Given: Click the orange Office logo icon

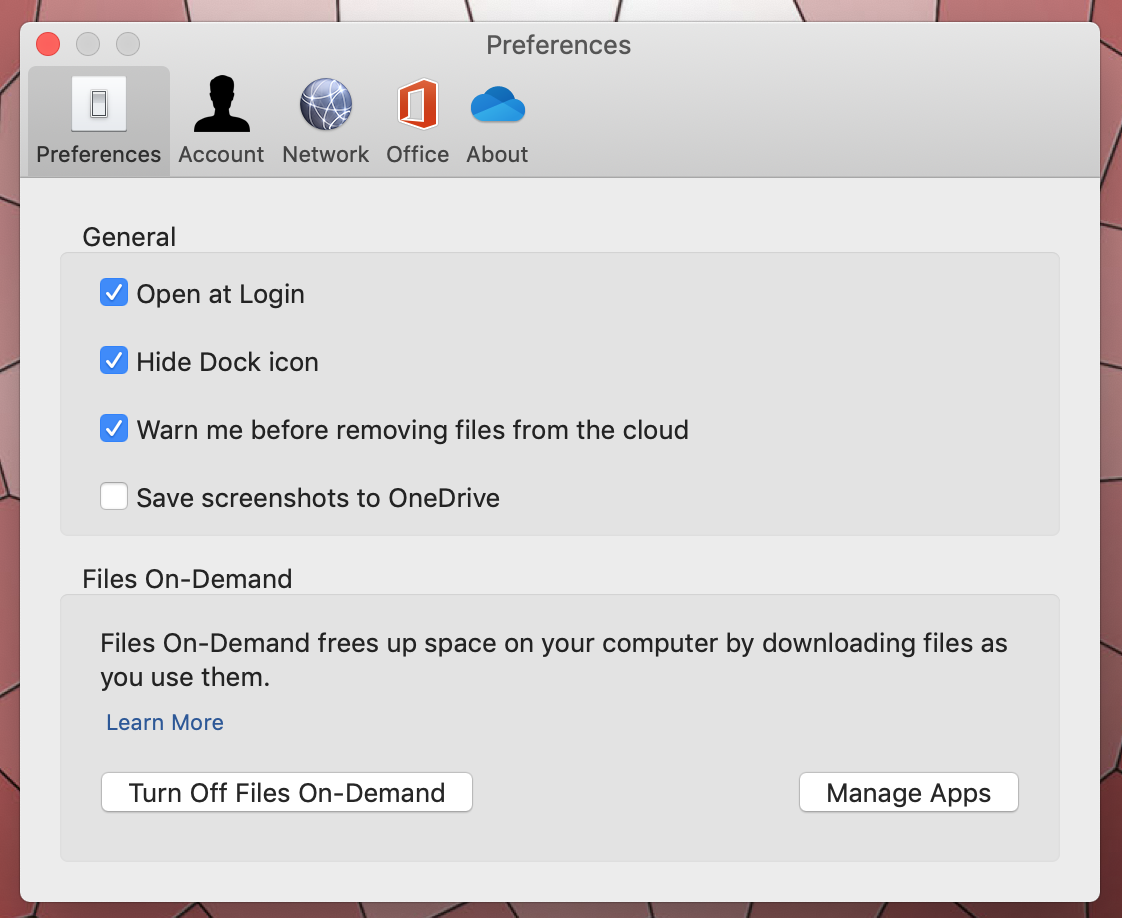Looking at the screenshot, I should coord(417,104).
